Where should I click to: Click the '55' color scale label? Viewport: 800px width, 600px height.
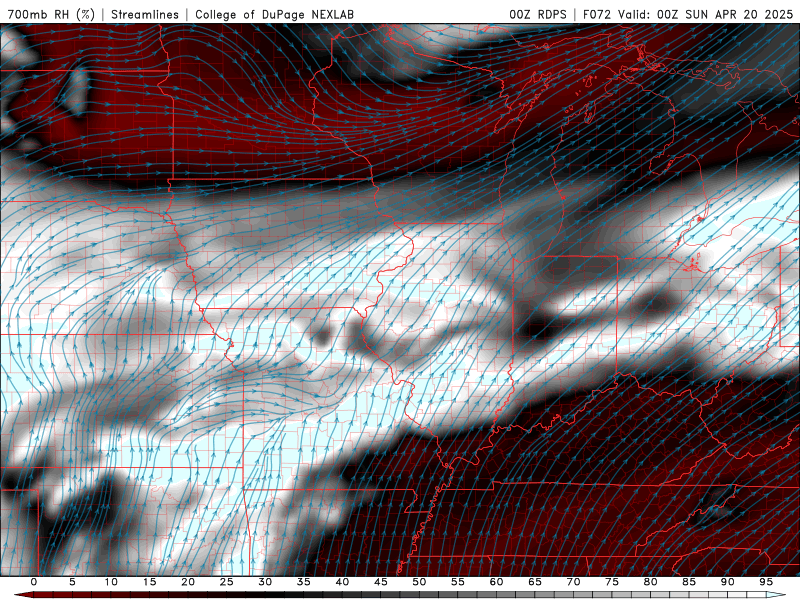pos(458,582)
